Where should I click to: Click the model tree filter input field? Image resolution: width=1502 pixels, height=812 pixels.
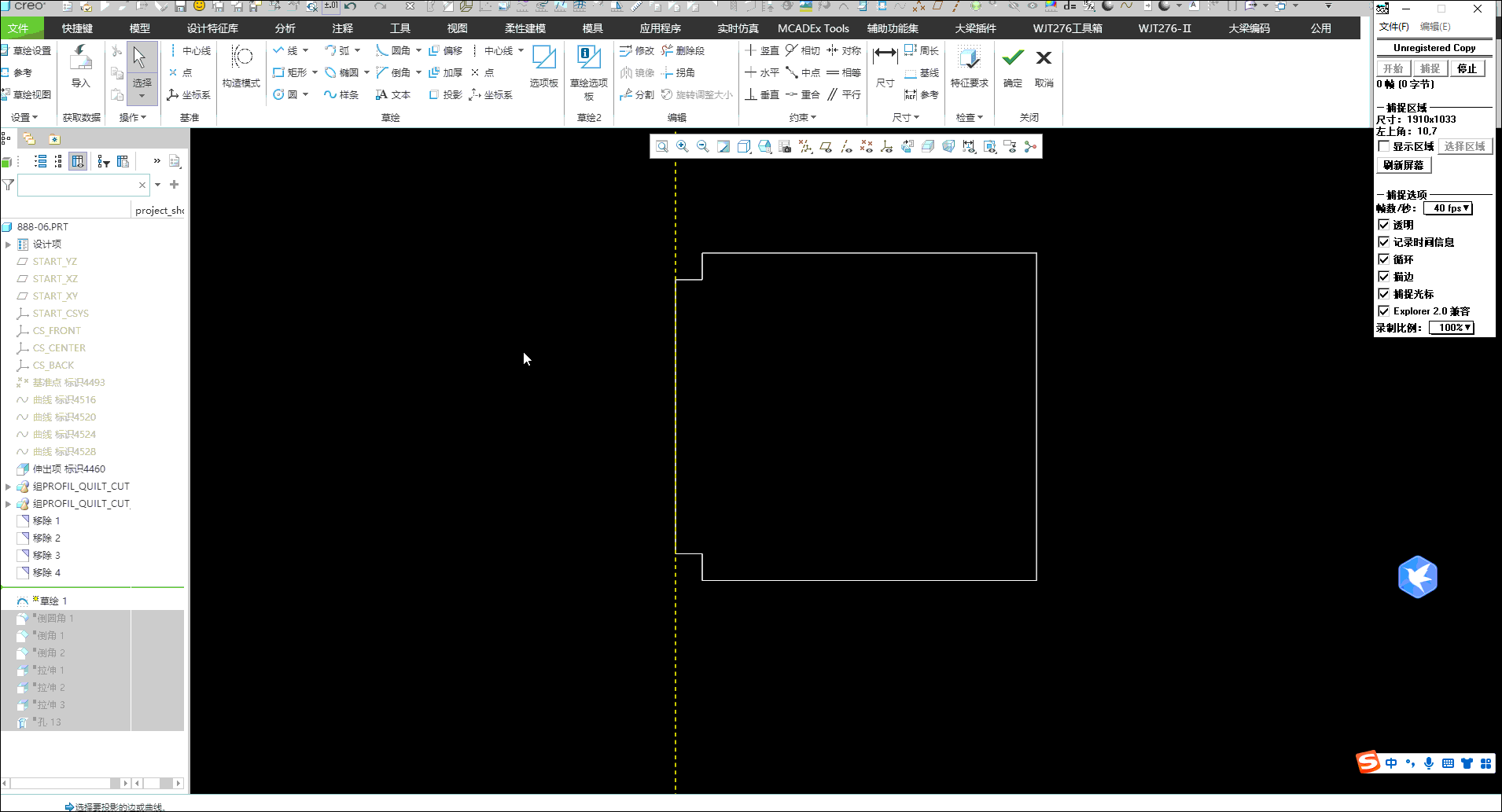pos(83,185)
